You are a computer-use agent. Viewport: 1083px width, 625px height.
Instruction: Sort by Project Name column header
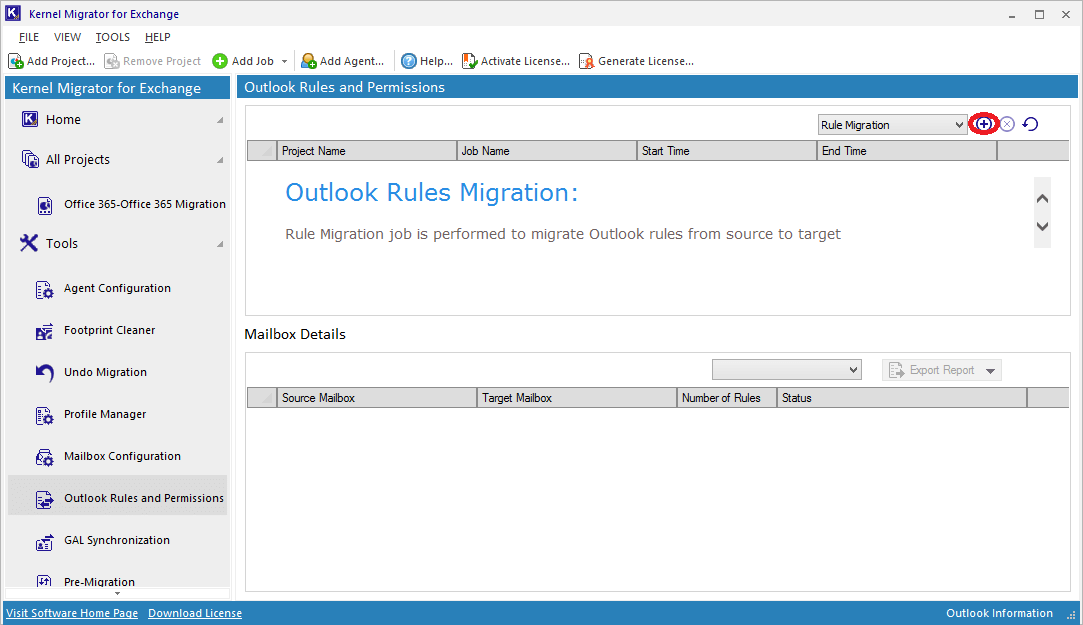[x=367, y=151]
